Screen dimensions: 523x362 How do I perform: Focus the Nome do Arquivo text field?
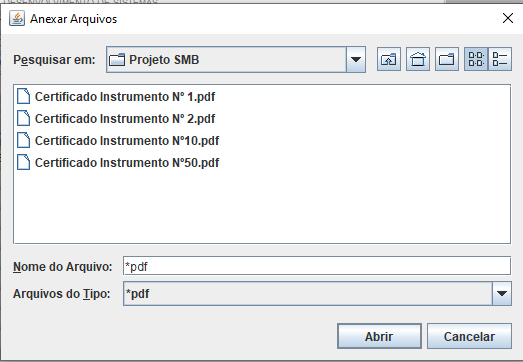tap(317, 266)
